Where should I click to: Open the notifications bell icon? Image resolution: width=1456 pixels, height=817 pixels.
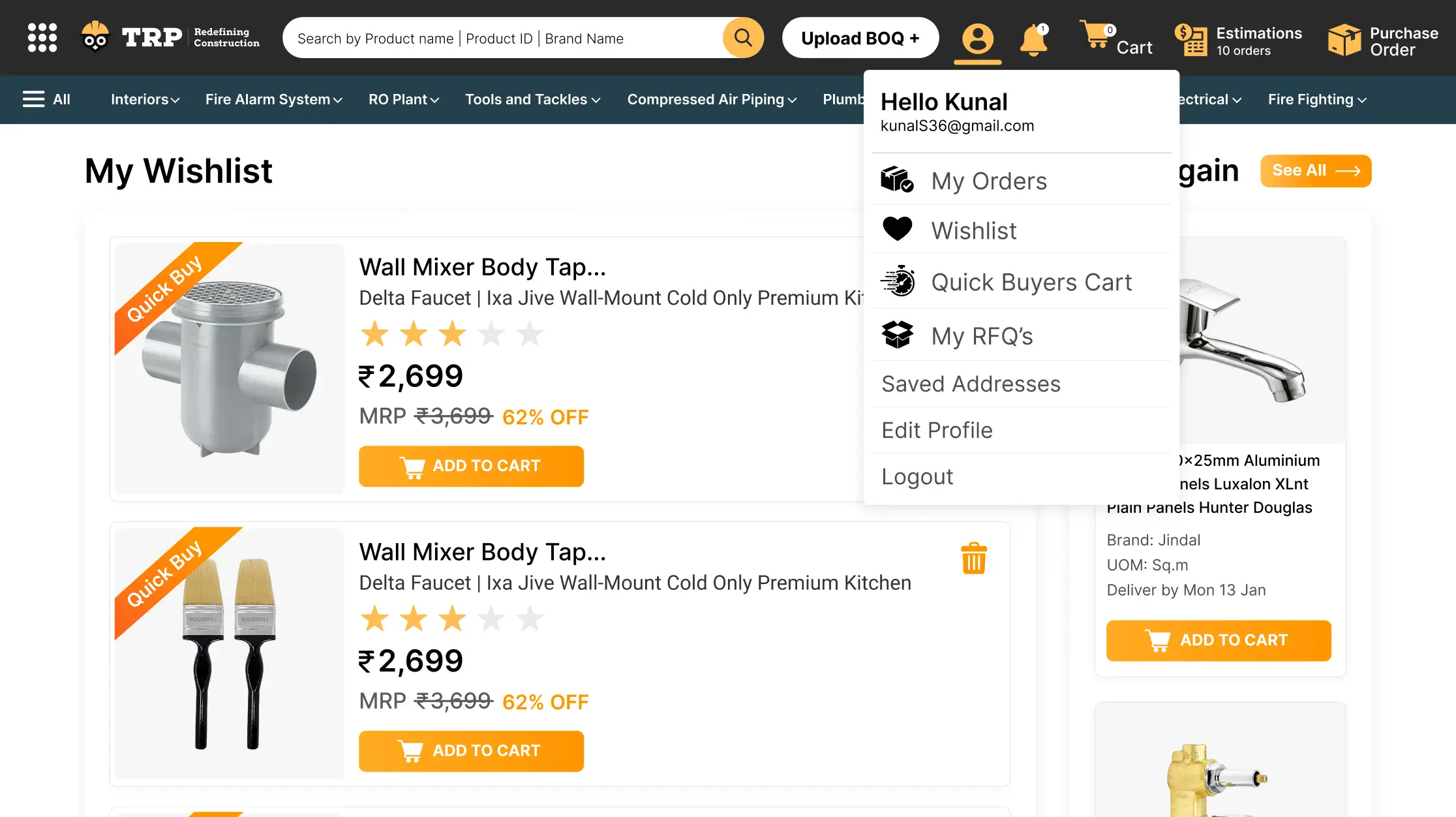[x=1033, y=40]
